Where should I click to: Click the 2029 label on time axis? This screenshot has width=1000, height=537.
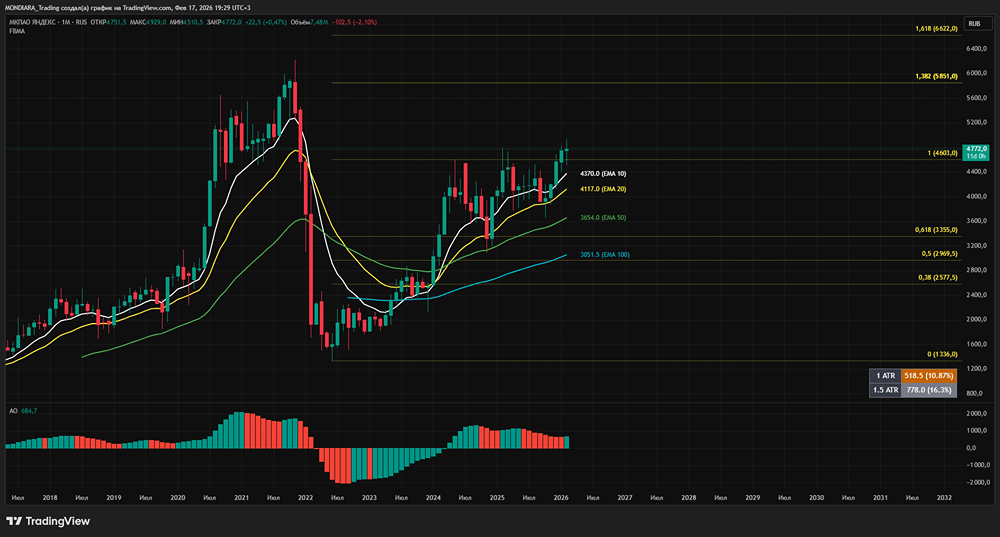[x=753, y=497]
